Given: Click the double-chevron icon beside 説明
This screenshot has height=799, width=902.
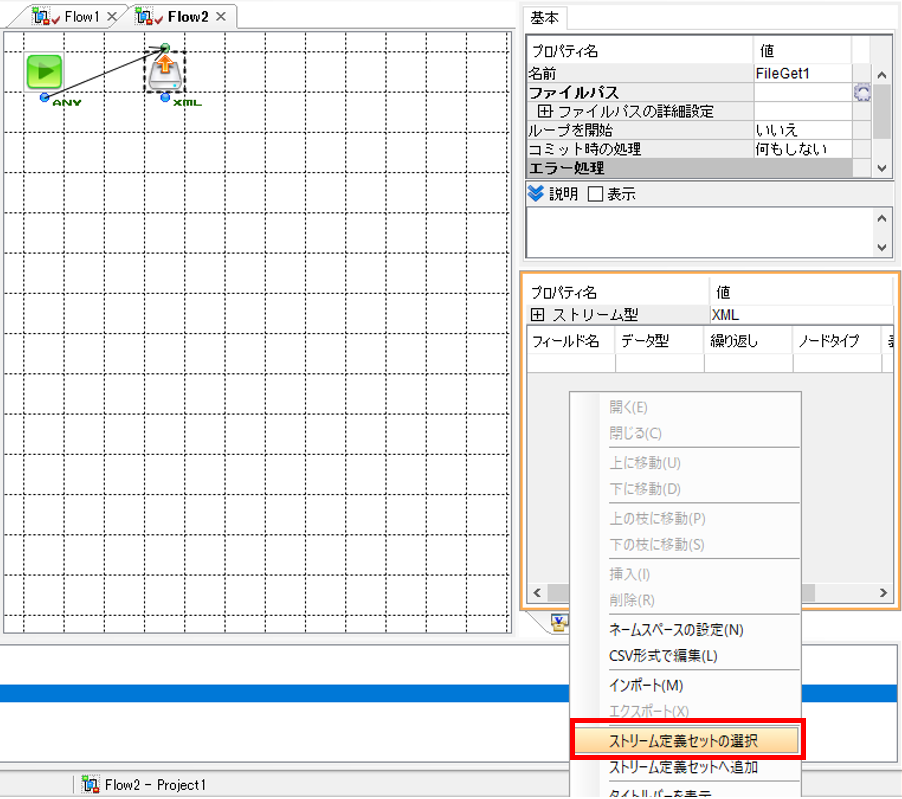Looking at the screenshot, I should (536, 194).
